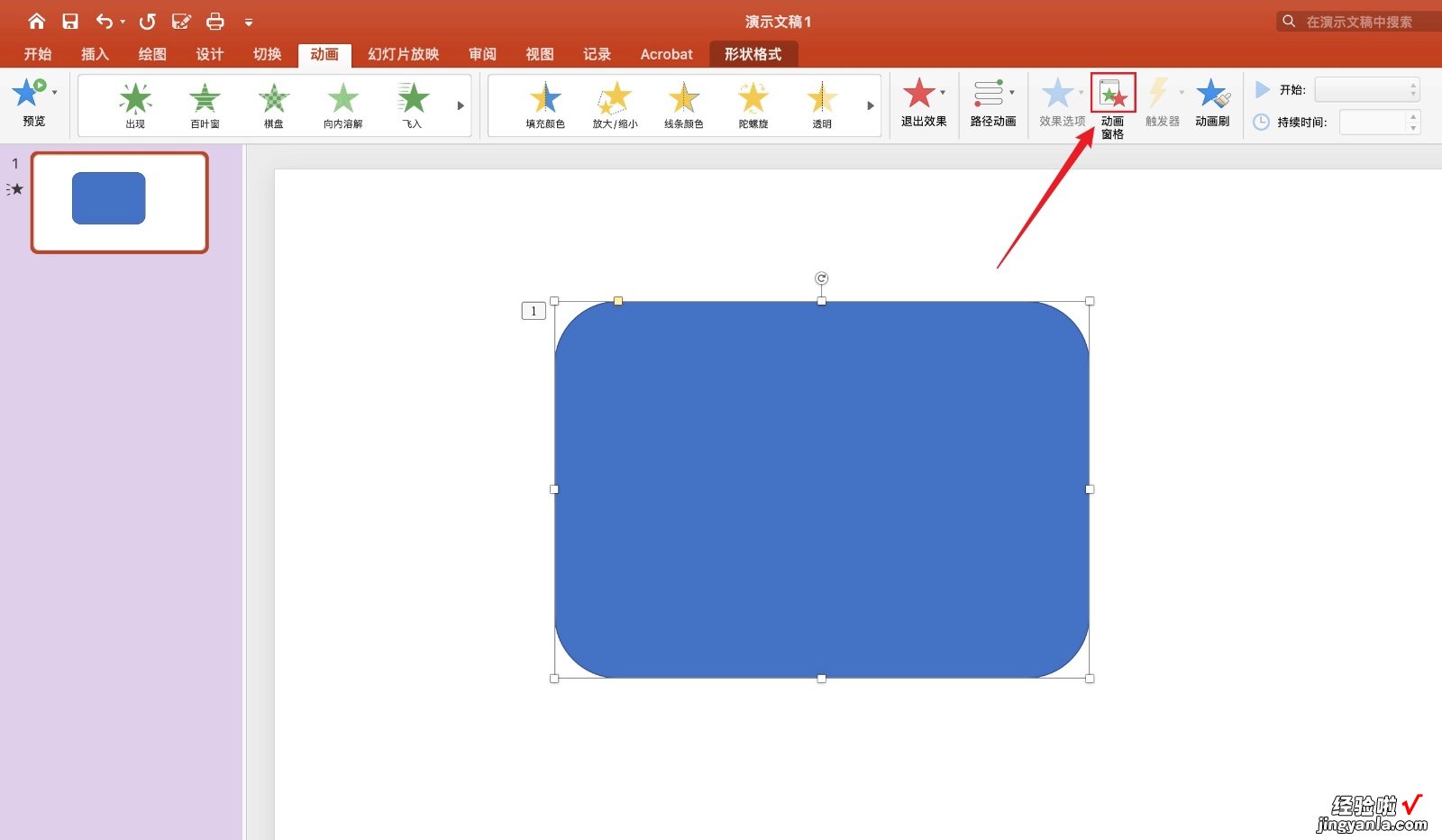This screenshot has width=1442, height=840.
Task: Select slide 1 thumbnail
Action: click(x=120, y=202)
